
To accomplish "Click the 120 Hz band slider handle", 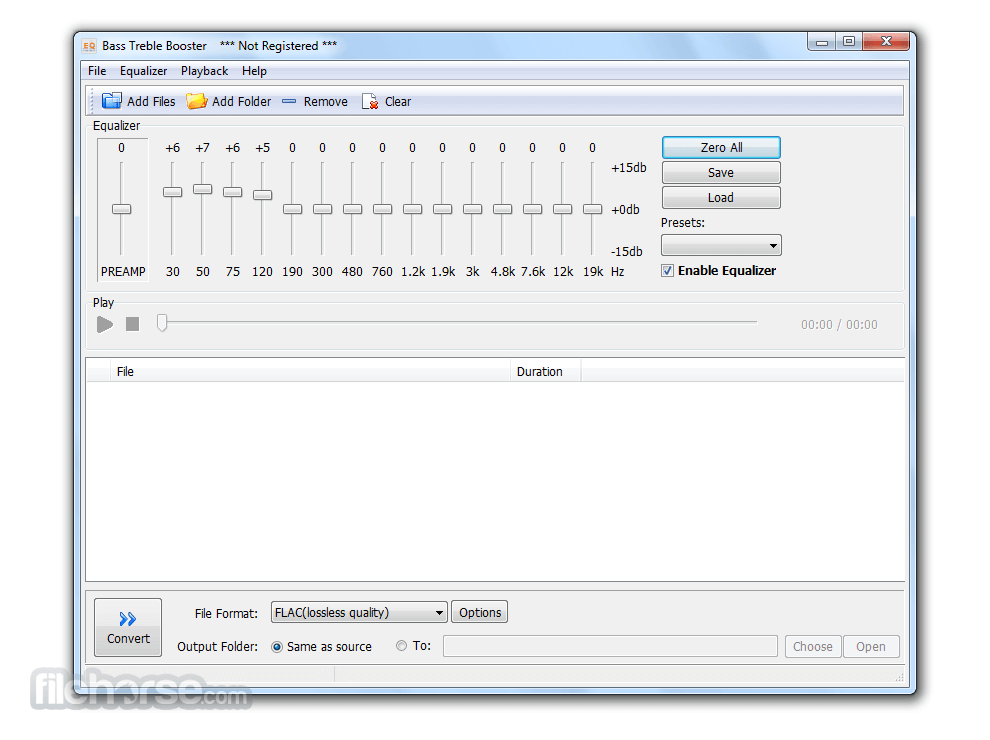I will (263, 194).
